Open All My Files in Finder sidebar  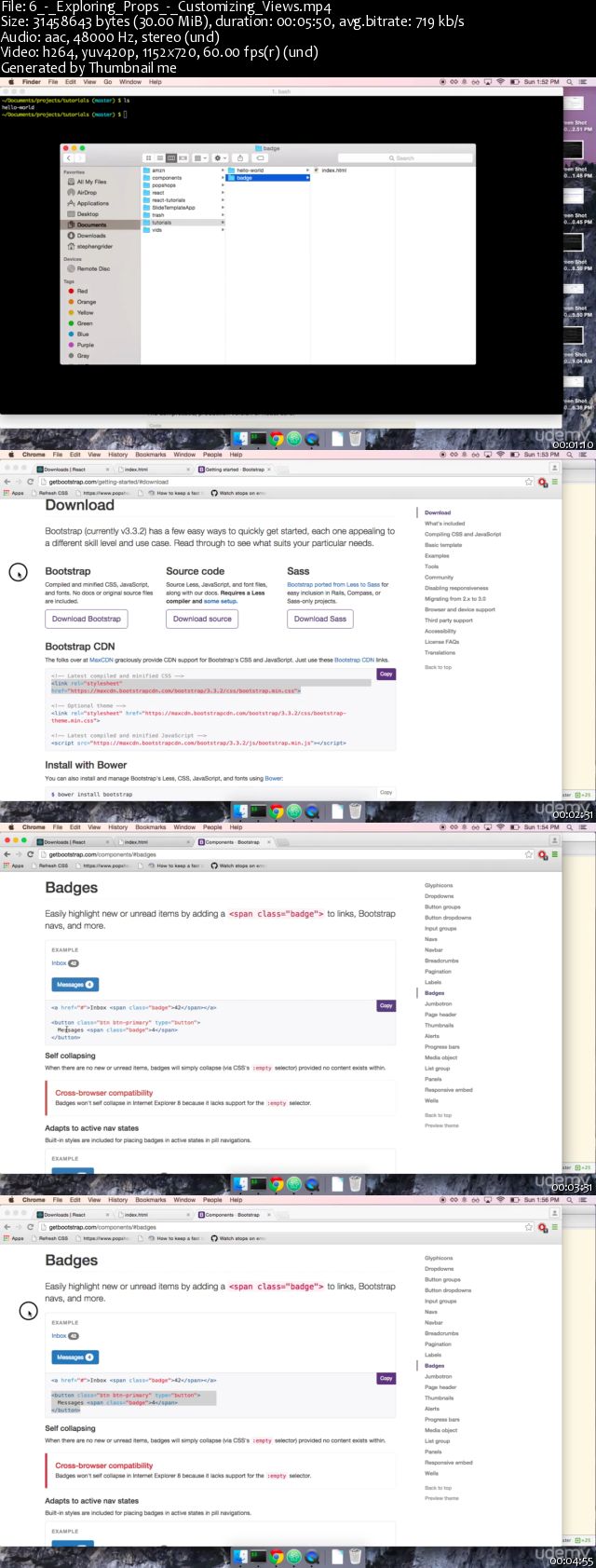tap(91, 182)
